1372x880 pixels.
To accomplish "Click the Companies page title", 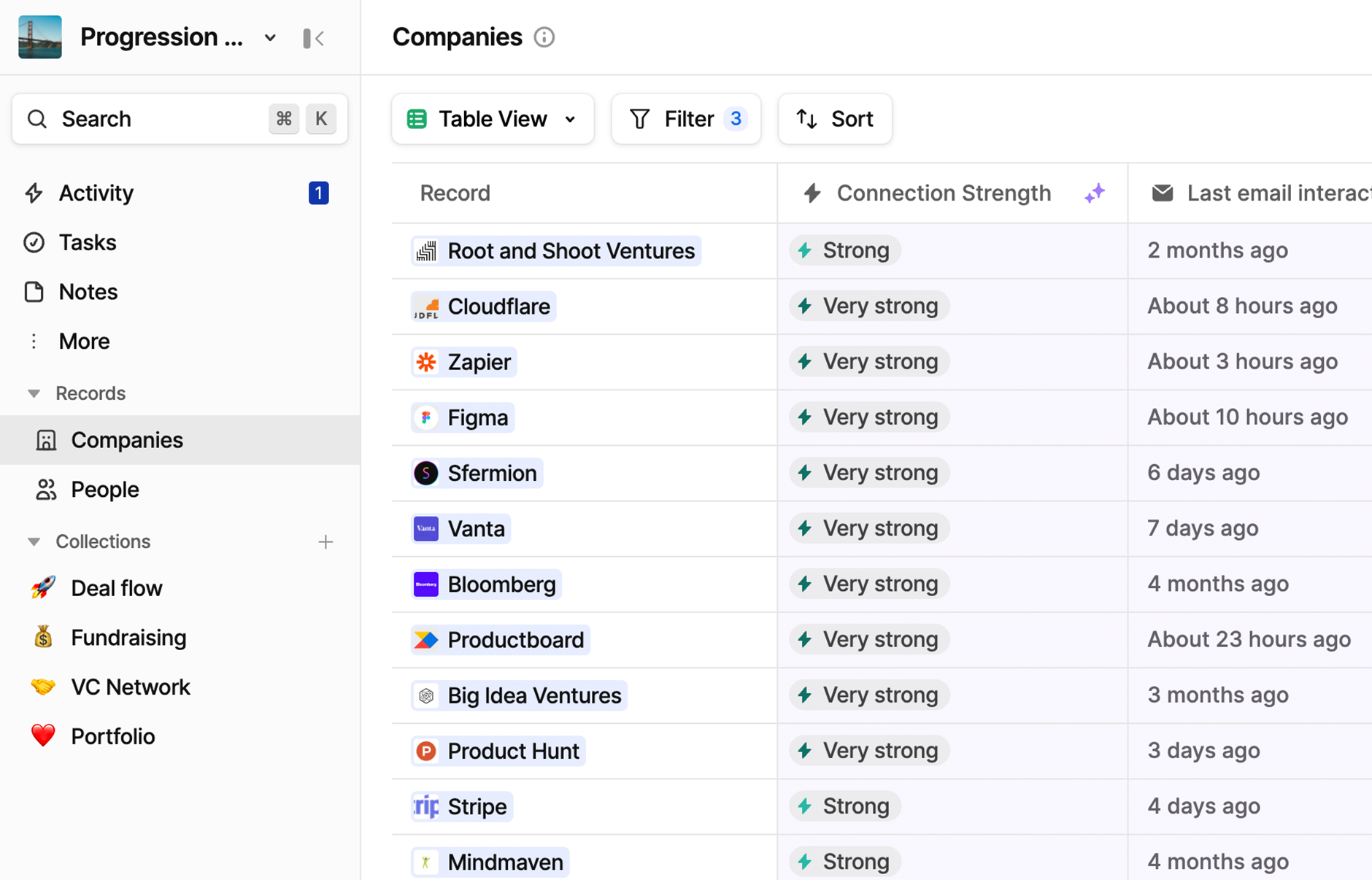I will 458,37.
